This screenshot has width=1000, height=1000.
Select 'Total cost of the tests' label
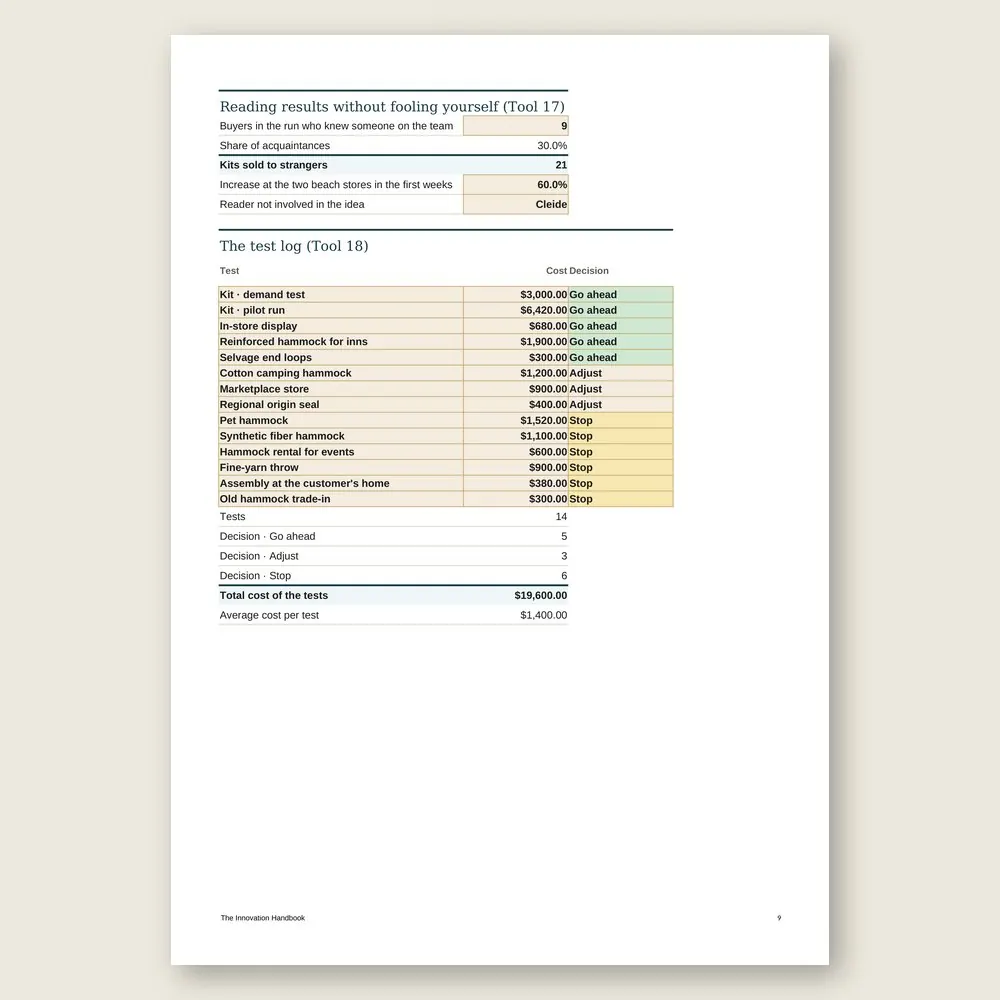click(274, 595)
